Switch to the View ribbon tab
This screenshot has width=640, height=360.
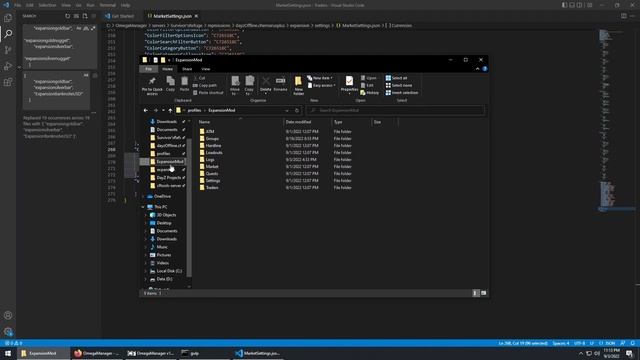coord(206,69)
